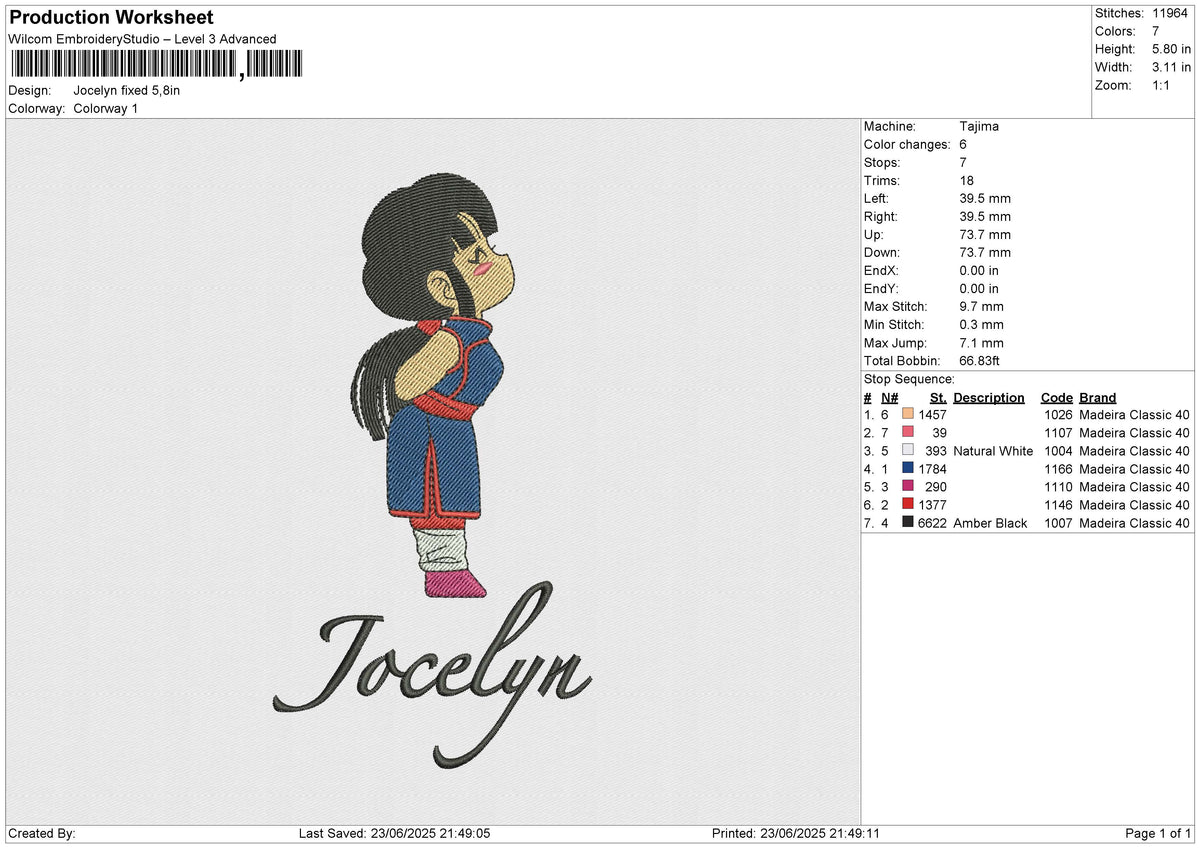Select the Natural White color swatch
The width and height of the screenshot is (1200, 848).
908,450
